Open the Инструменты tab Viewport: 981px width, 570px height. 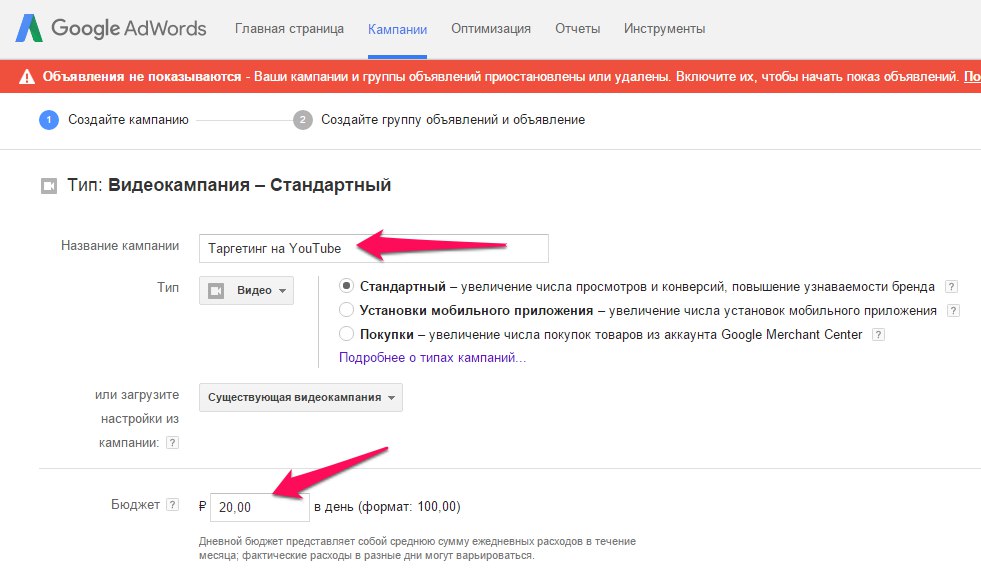pyautogui.click(x=664, y=29)
